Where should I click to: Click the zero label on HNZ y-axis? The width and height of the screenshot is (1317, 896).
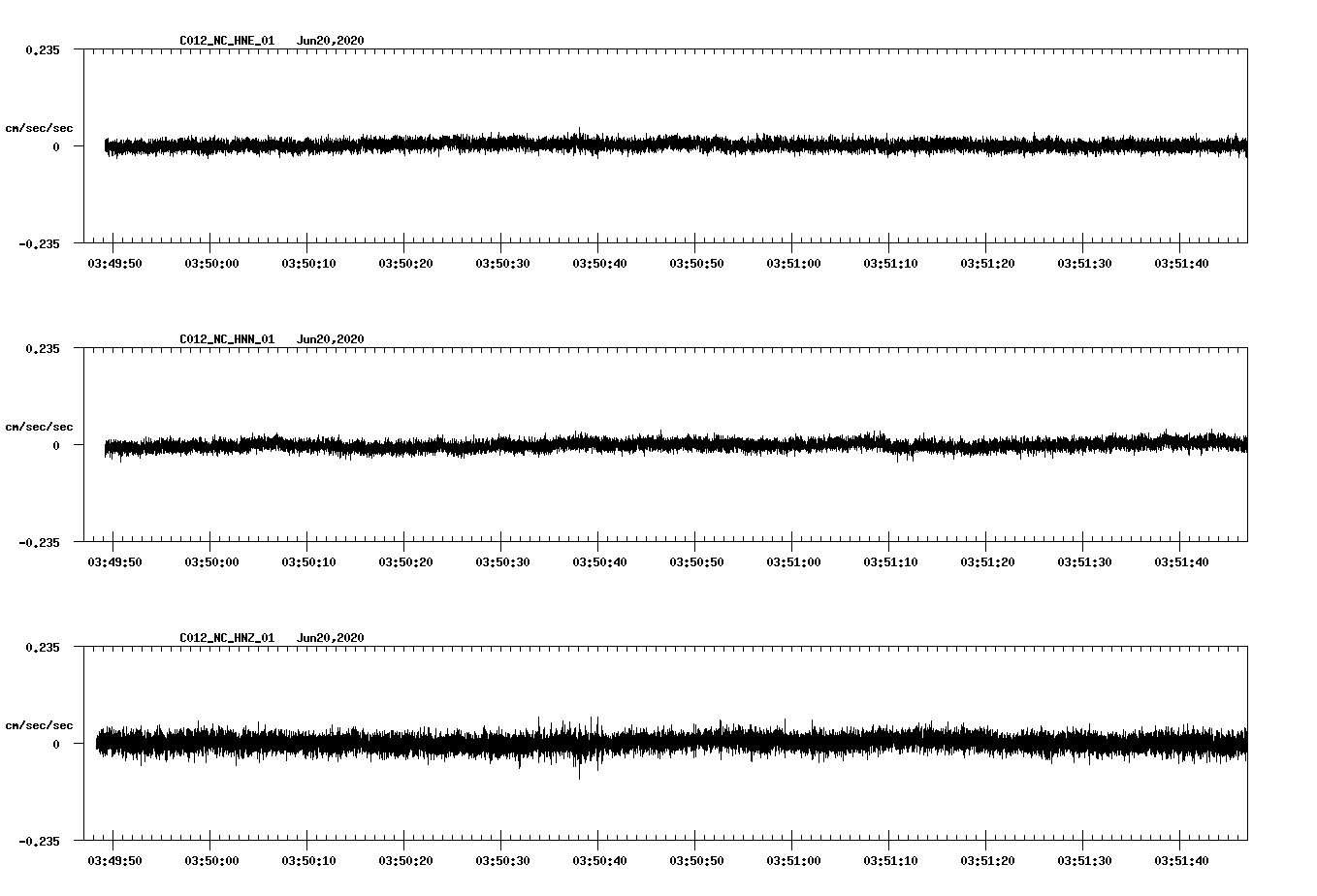pos(56,745)
